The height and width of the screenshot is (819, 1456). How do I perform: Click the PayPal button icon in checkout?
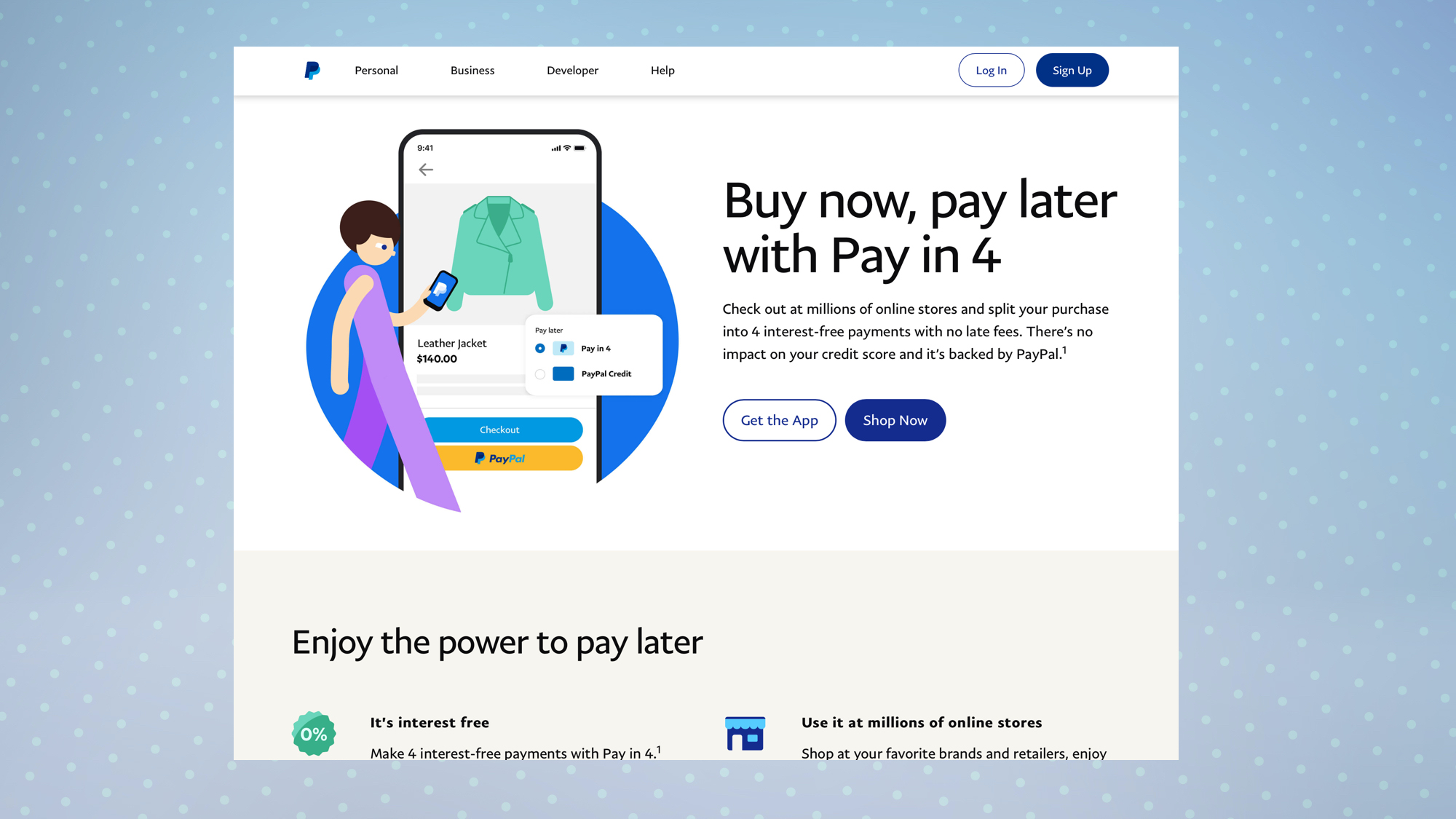coord(500,457)
